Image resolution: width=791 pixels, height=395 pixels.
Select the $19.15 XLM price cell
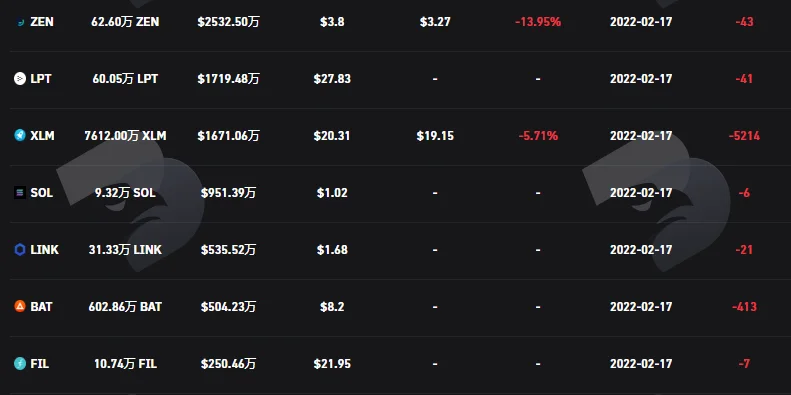coord(435,136)
